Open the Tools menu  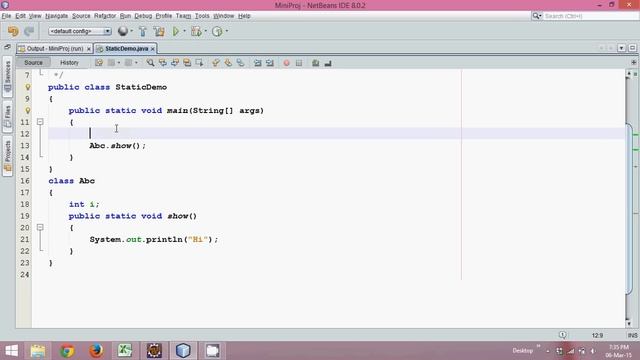coord(202,16)
